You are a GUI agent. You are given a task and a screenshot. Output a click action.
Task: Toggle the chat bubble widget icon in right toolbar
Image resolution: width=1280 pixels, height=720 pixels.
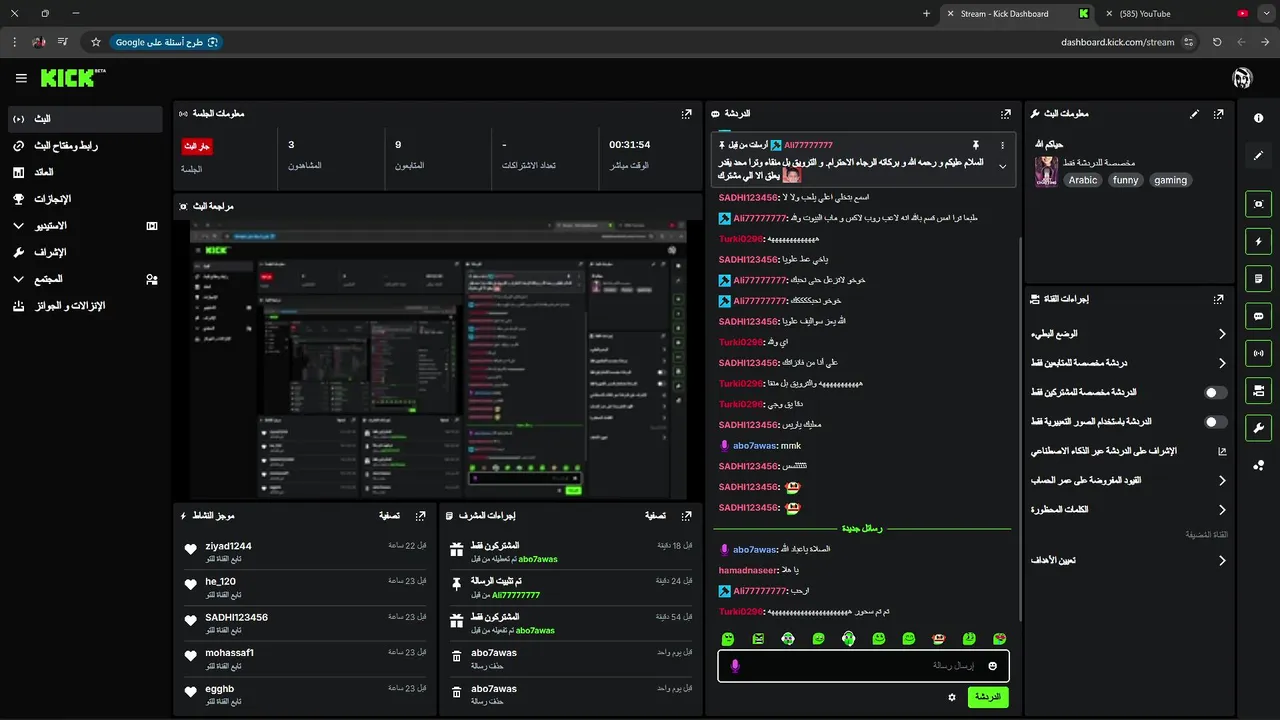tap(1258, 316)
